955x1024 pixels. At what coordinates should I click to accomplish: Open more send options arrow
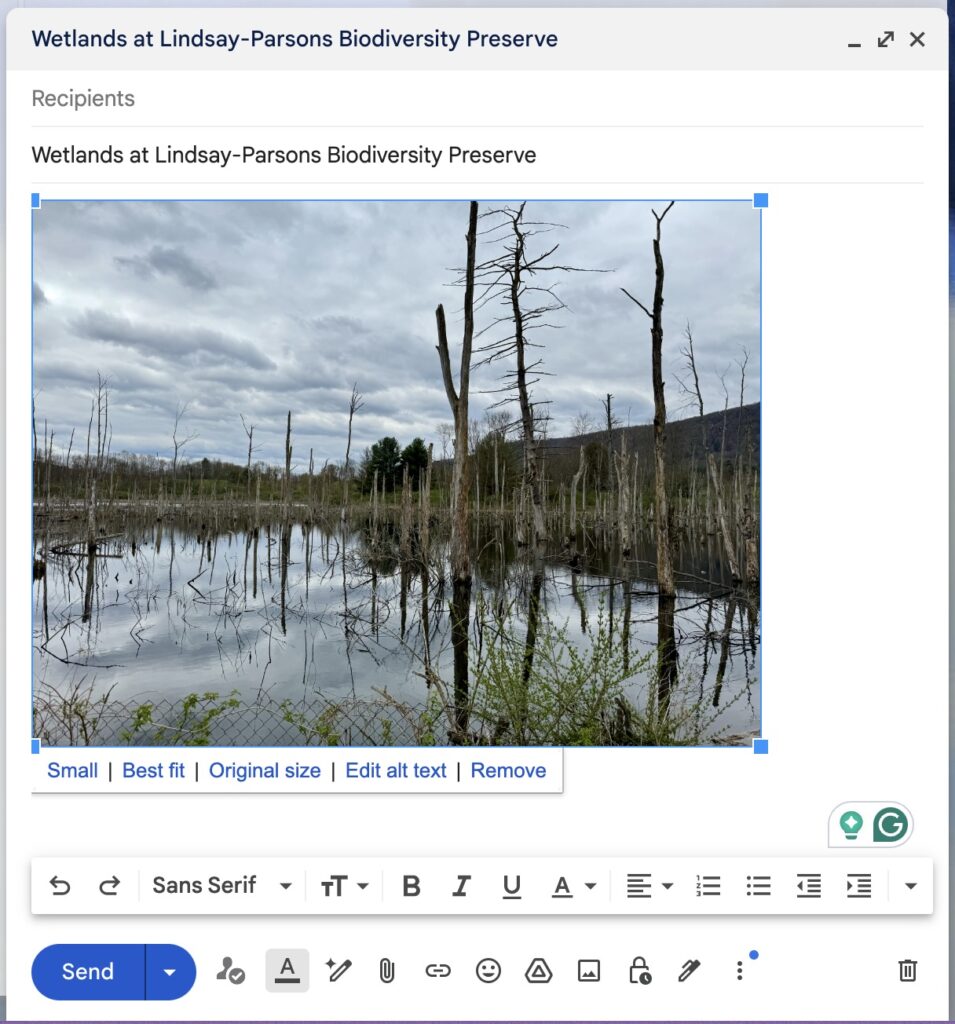[x=170, y=972]
